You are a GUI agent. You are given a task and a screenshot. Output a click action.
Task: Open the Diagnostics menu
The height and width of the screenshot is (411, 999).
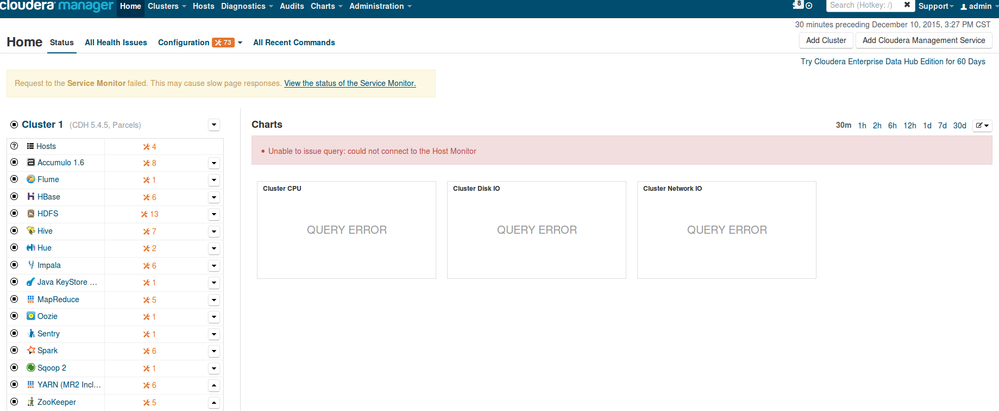(x=247, y=6)
